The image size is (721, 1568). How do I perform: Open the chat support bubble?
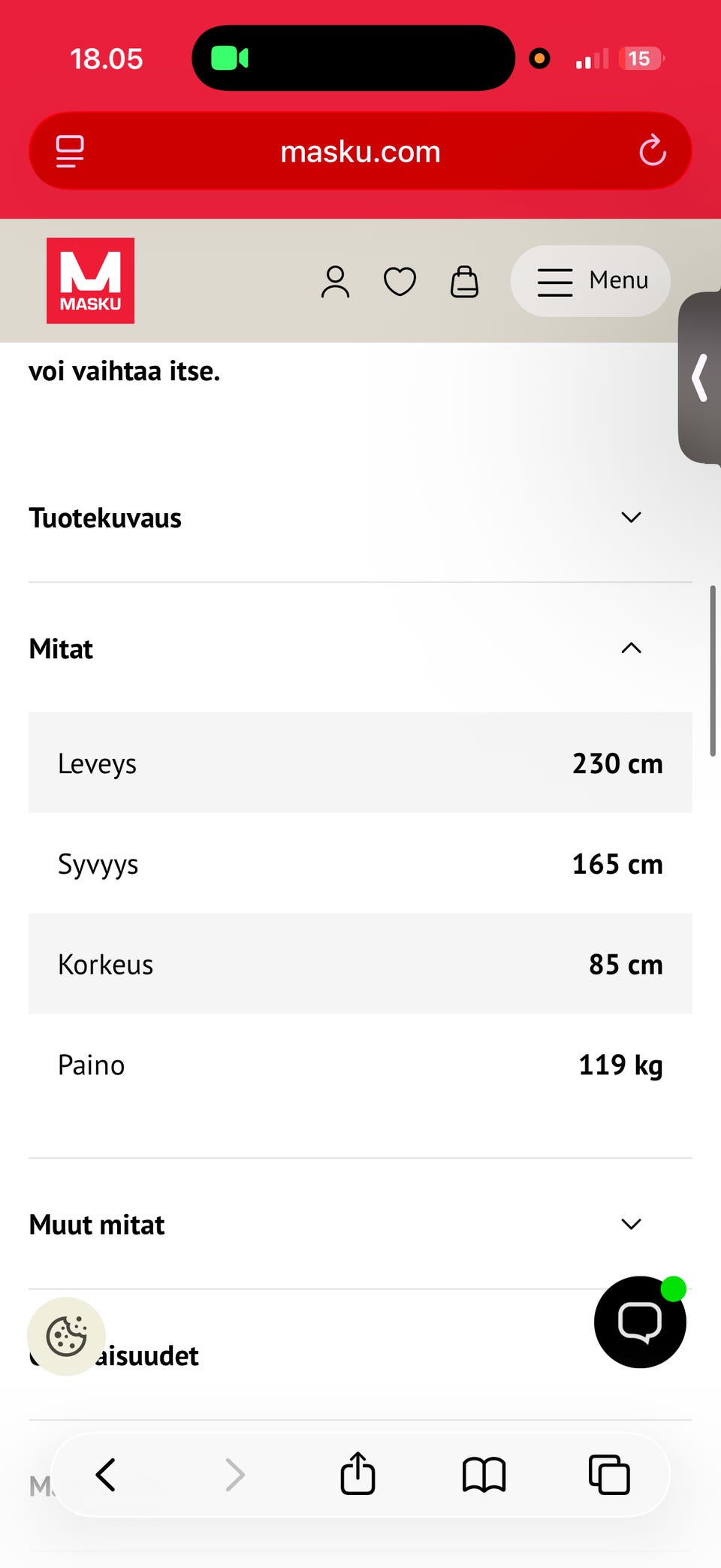point(639,1322)
